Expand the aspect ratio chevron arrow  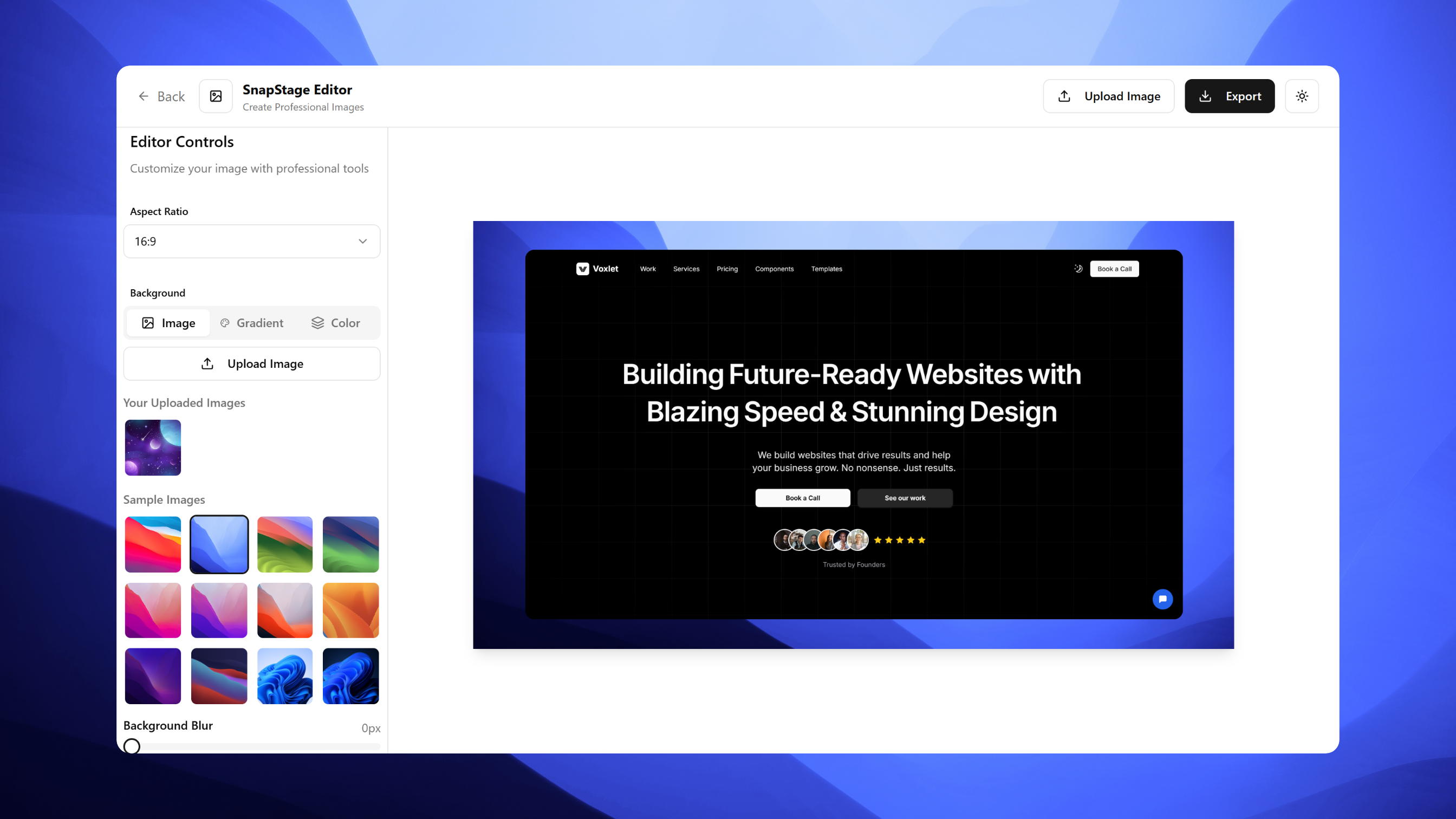(x=363, y=242)
